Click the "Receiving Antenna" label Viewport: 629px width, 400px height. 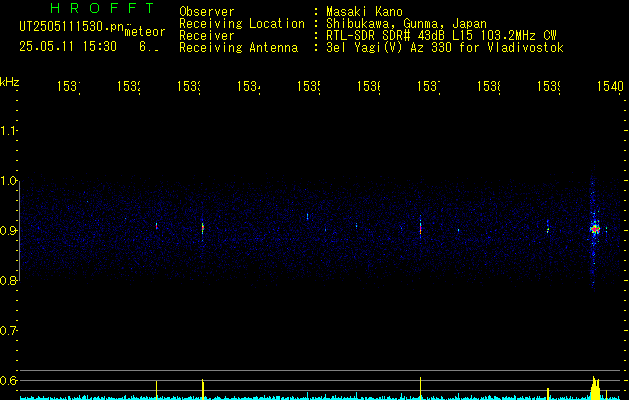coord(238,48)
